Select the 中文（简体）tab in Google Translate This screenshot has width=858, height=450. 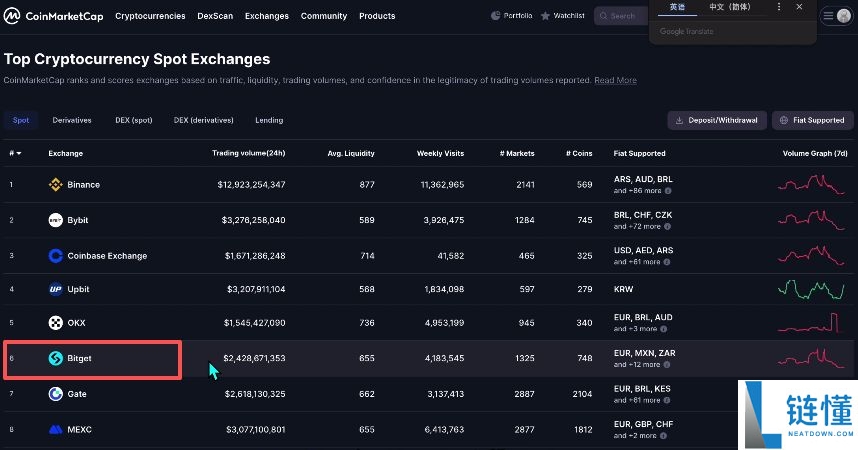(730, 7)
